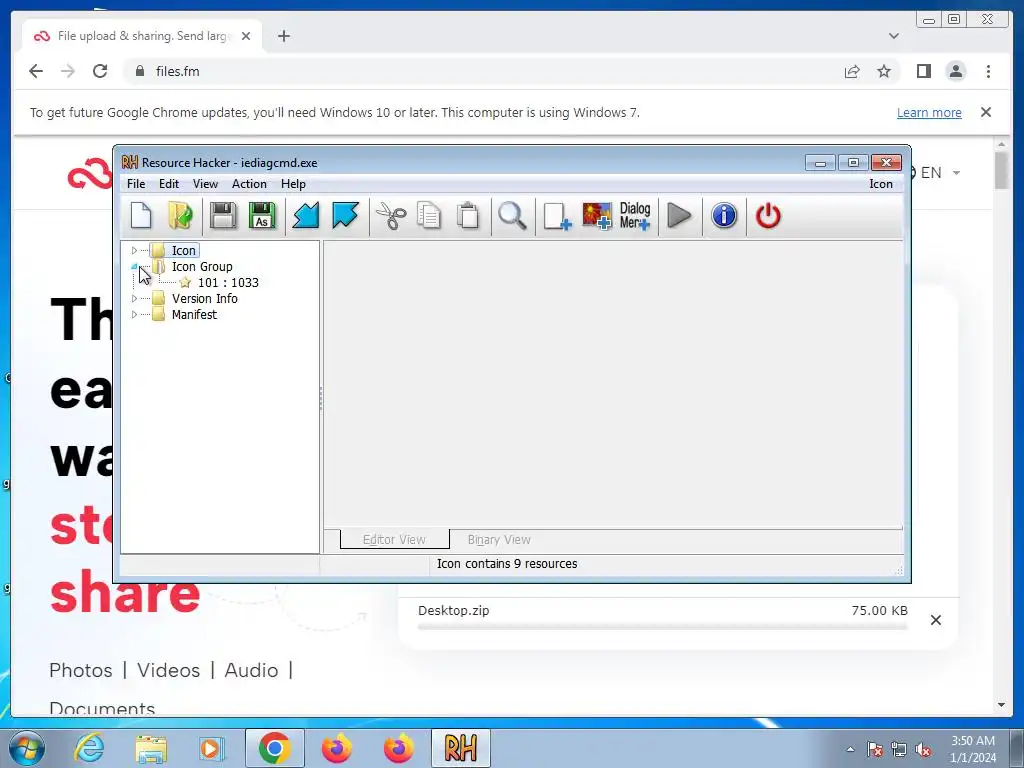Select the Icon tree folder
The width and height of the screenshot is (1024, 768).
pyautogui.click(x=184, y=250)
